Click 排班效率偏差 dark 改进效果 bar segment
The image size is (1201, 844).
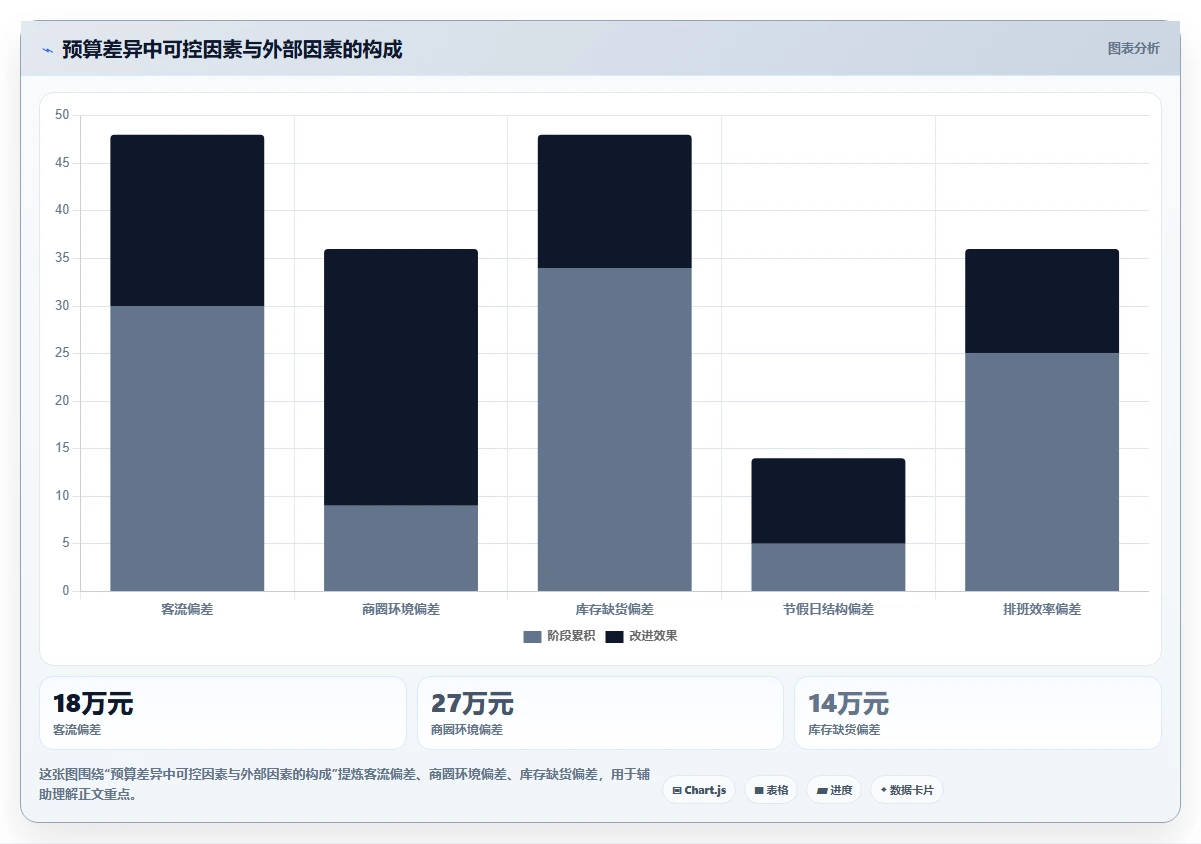point(1042,301)
